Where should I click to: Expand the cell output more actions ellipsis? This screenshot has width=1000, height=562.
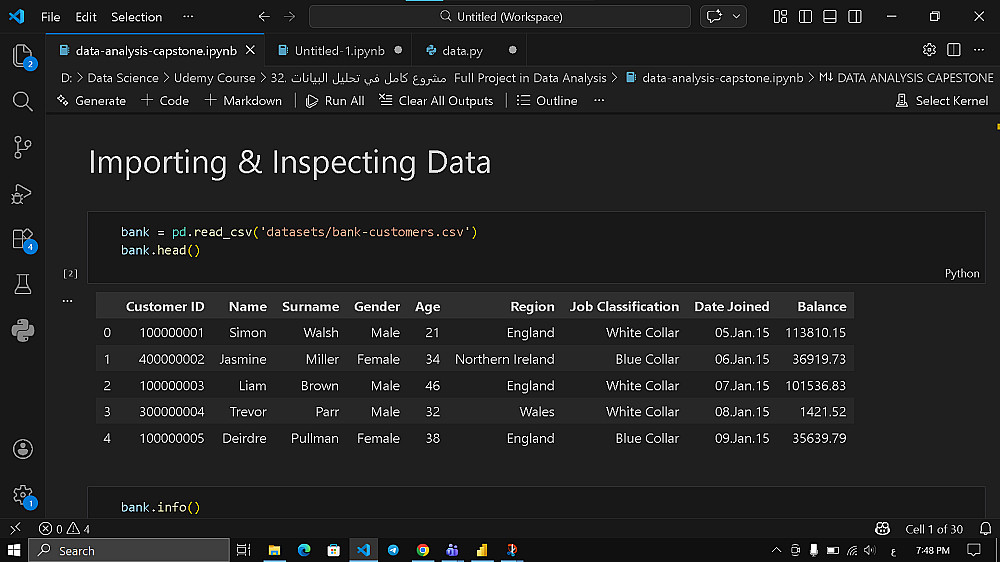pos(68,300)
